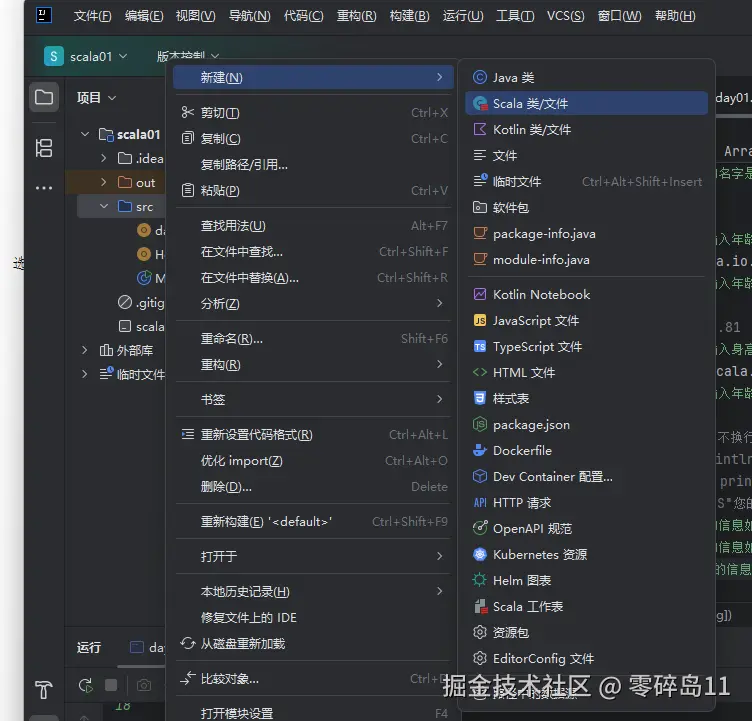The height and width of the screenshot is (721, 752).
Task: Open the 重构(R) menu in menu bar
Action: coord(356,16)
